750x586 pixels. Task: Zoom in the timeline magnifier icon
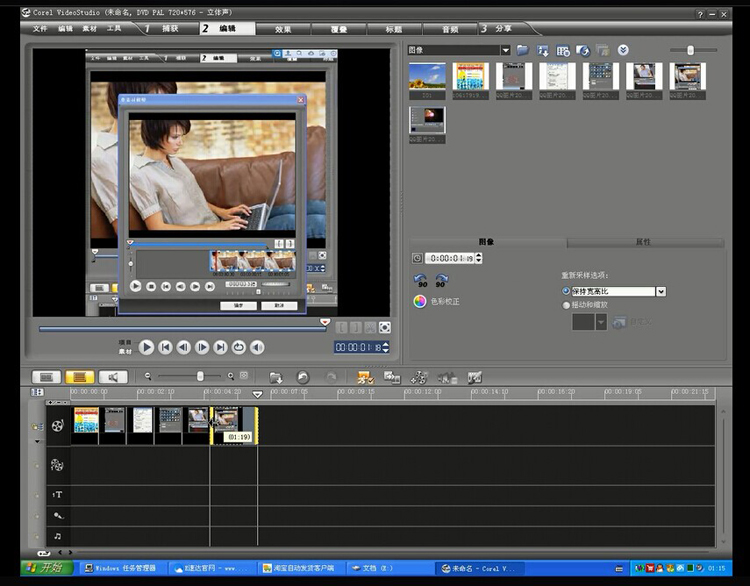click(231, 376)
